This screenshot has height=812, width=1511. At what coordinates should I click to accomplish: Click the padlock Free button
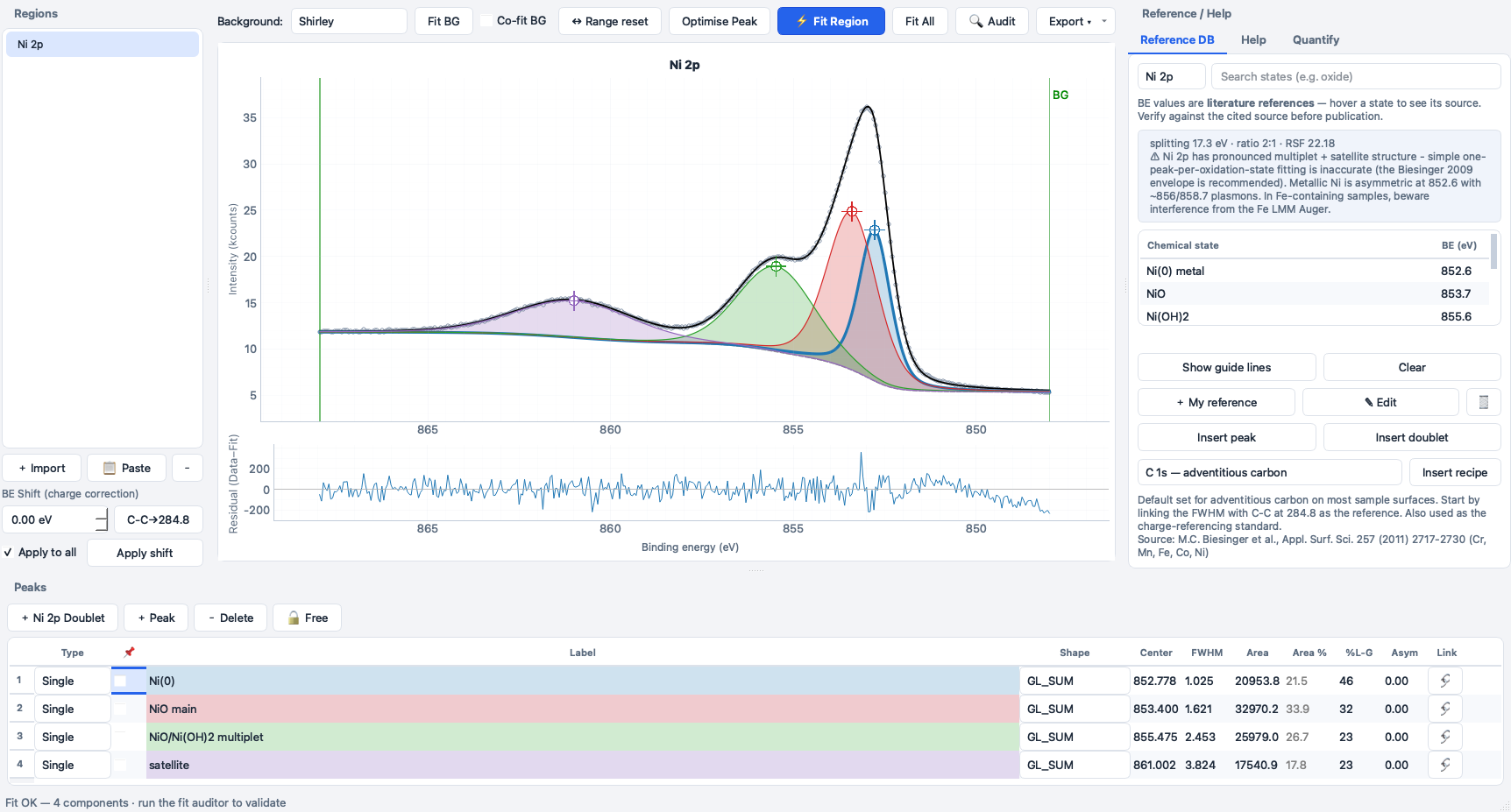[307, 618]
